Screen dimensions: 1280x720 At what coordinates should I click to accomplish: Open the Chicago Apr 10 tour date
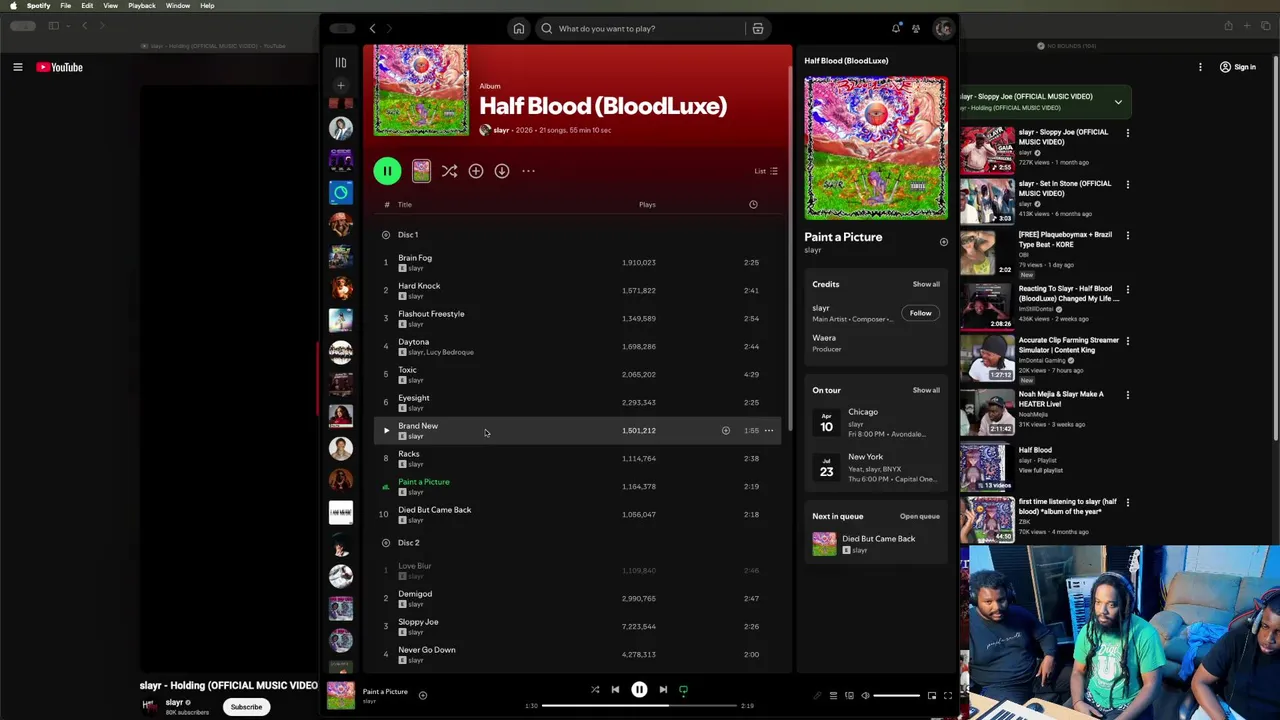[876, 422]
